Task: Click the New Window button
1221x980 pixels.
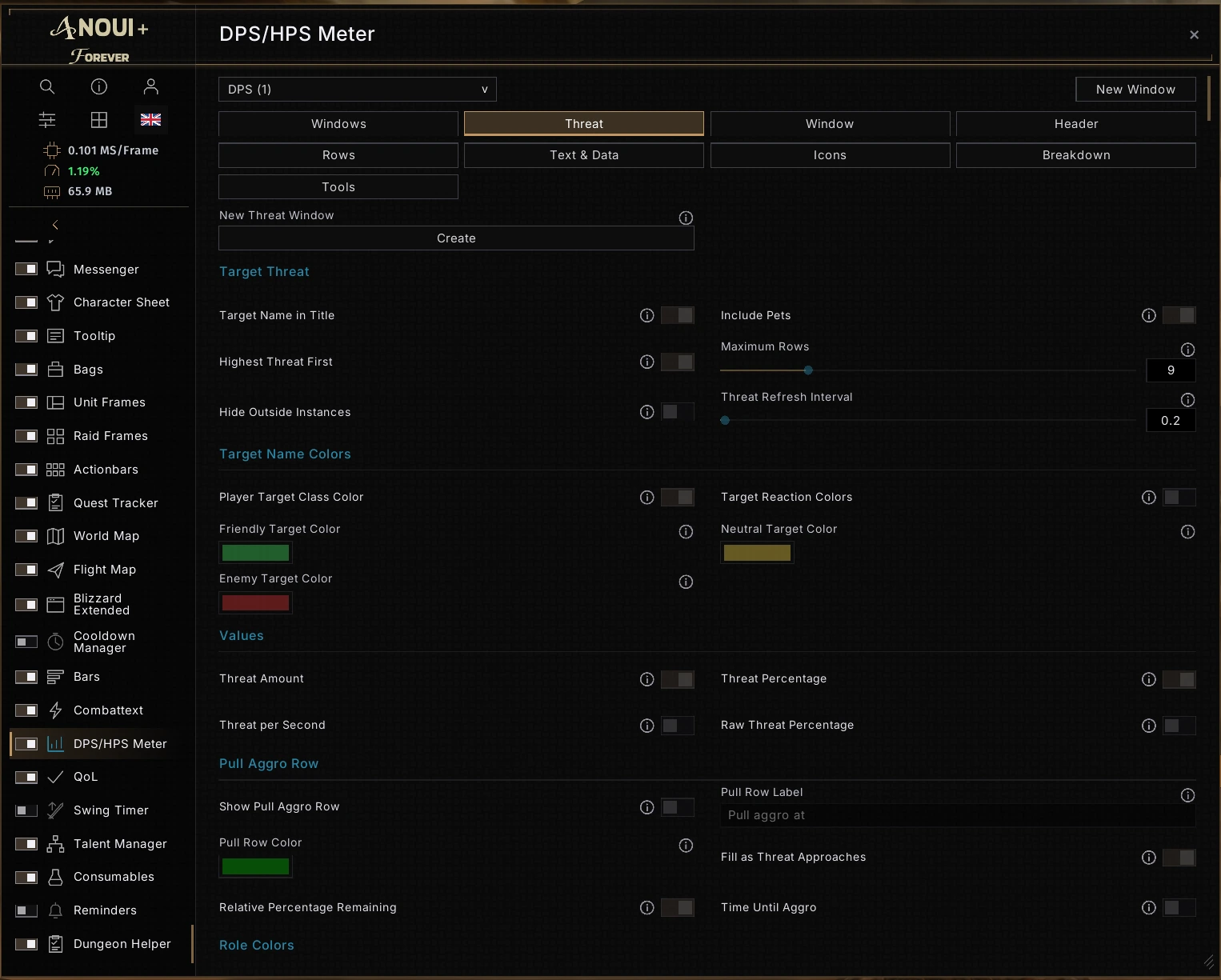Action: (x=1135, y=90)
